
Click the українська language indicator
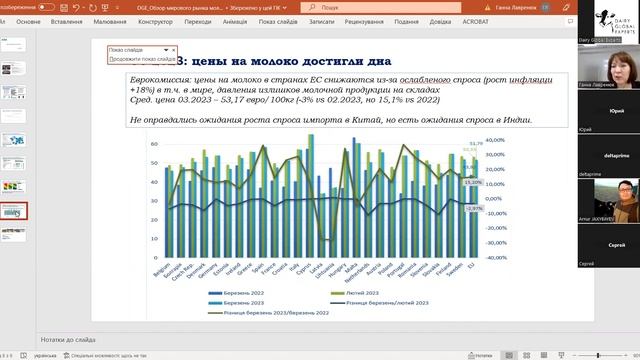pyautogui.click(x=45, y=356)
